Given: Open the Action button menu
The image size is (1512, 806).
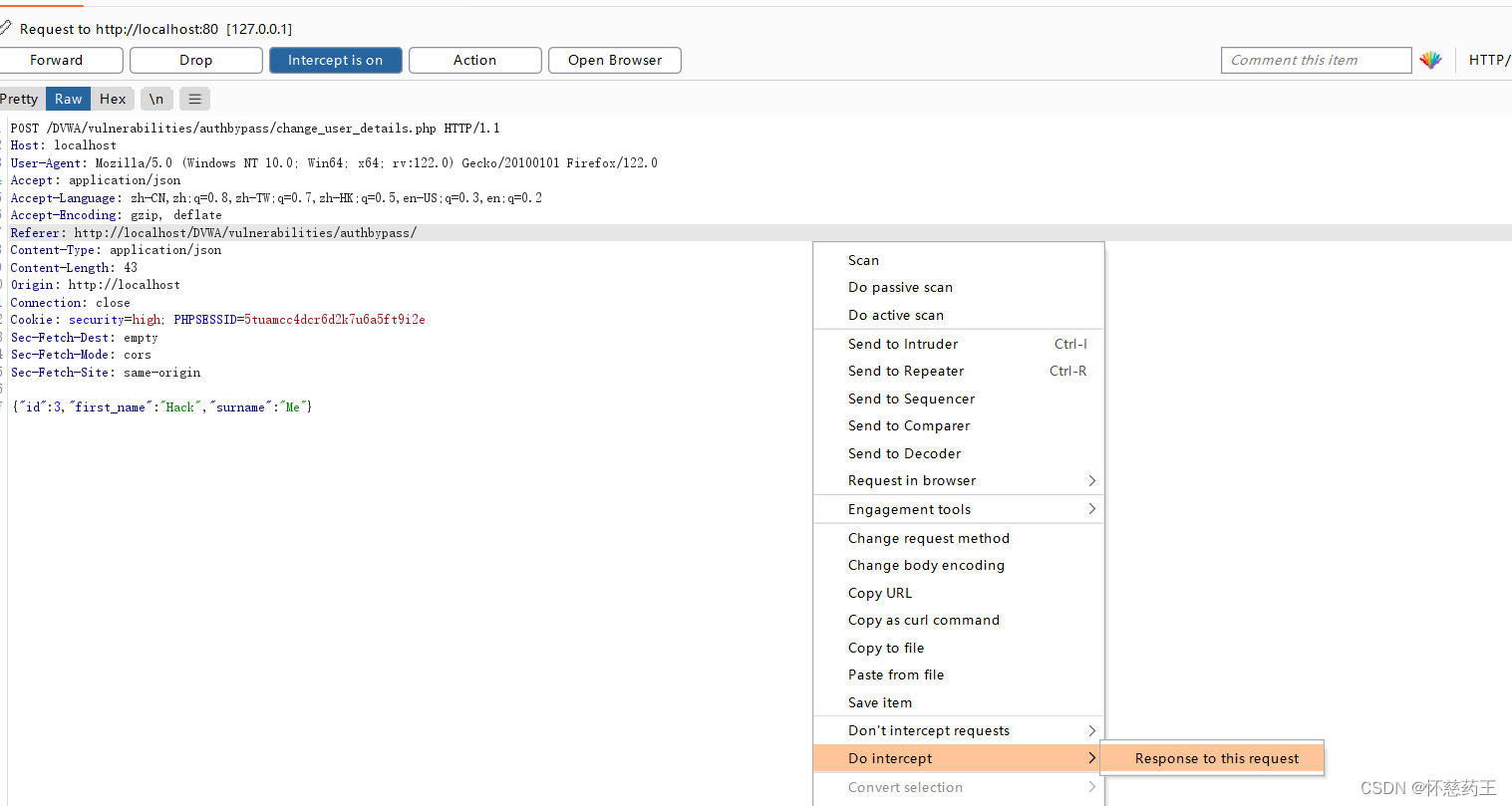Looking at the screenshot, I should (475, 60).
